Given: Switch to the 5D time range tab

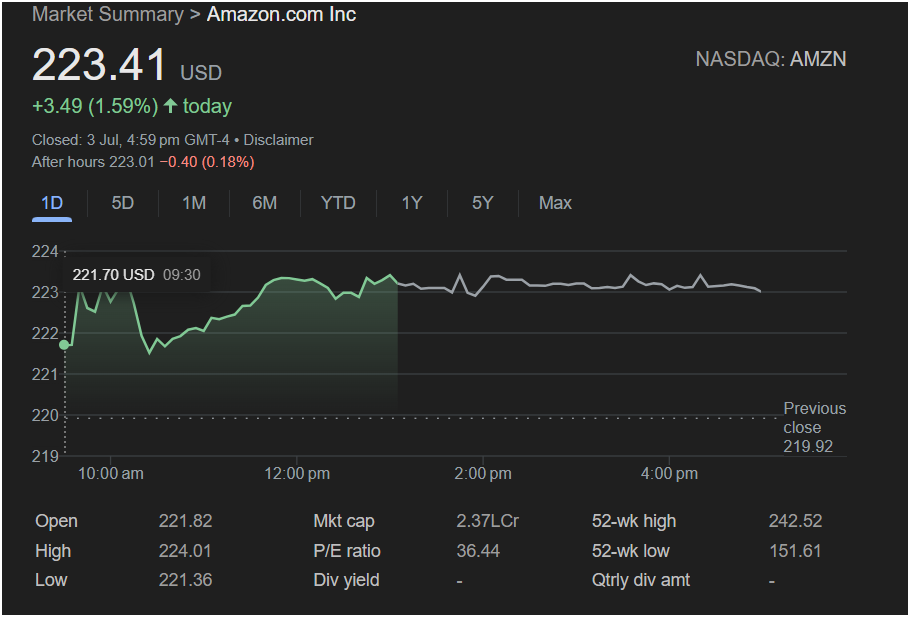Looking at the screenshot, I should pyautogui.click(x=122, y=203).
